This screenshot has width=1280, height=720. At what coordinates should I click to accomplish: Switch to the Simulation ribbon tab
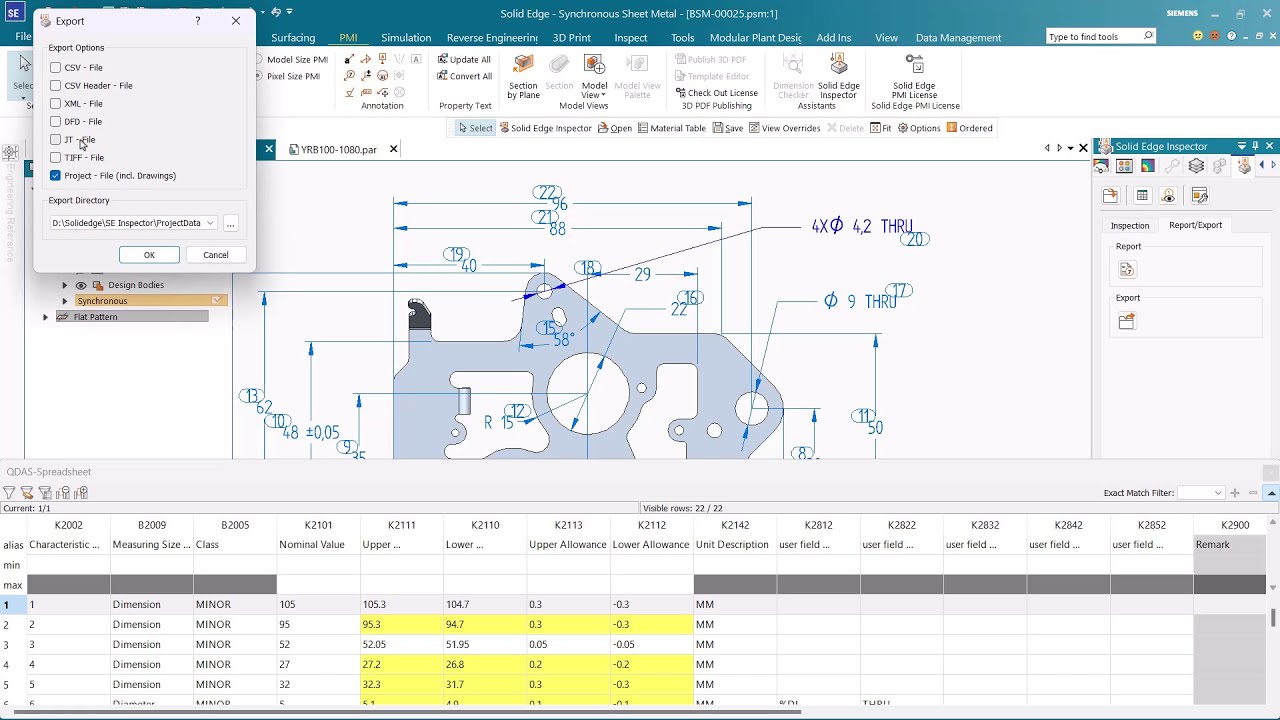[x=406, y=38]
